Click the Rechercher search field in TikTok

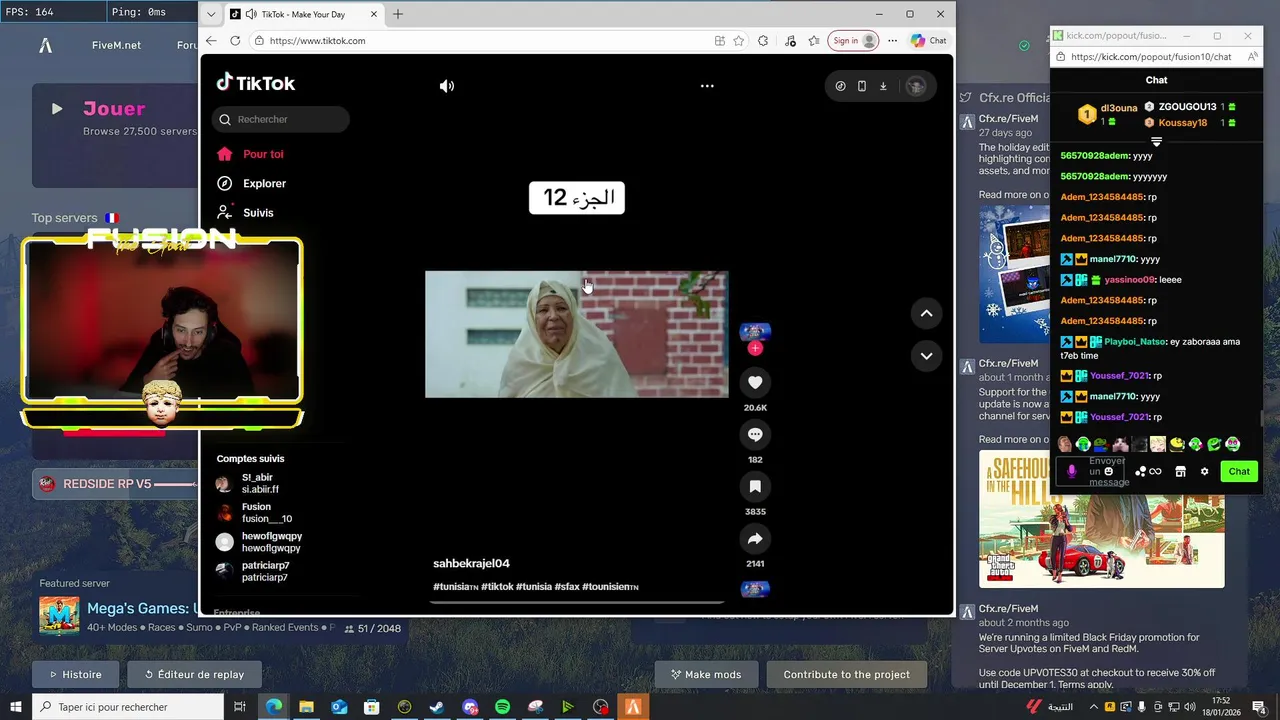(x=281, y=119)
